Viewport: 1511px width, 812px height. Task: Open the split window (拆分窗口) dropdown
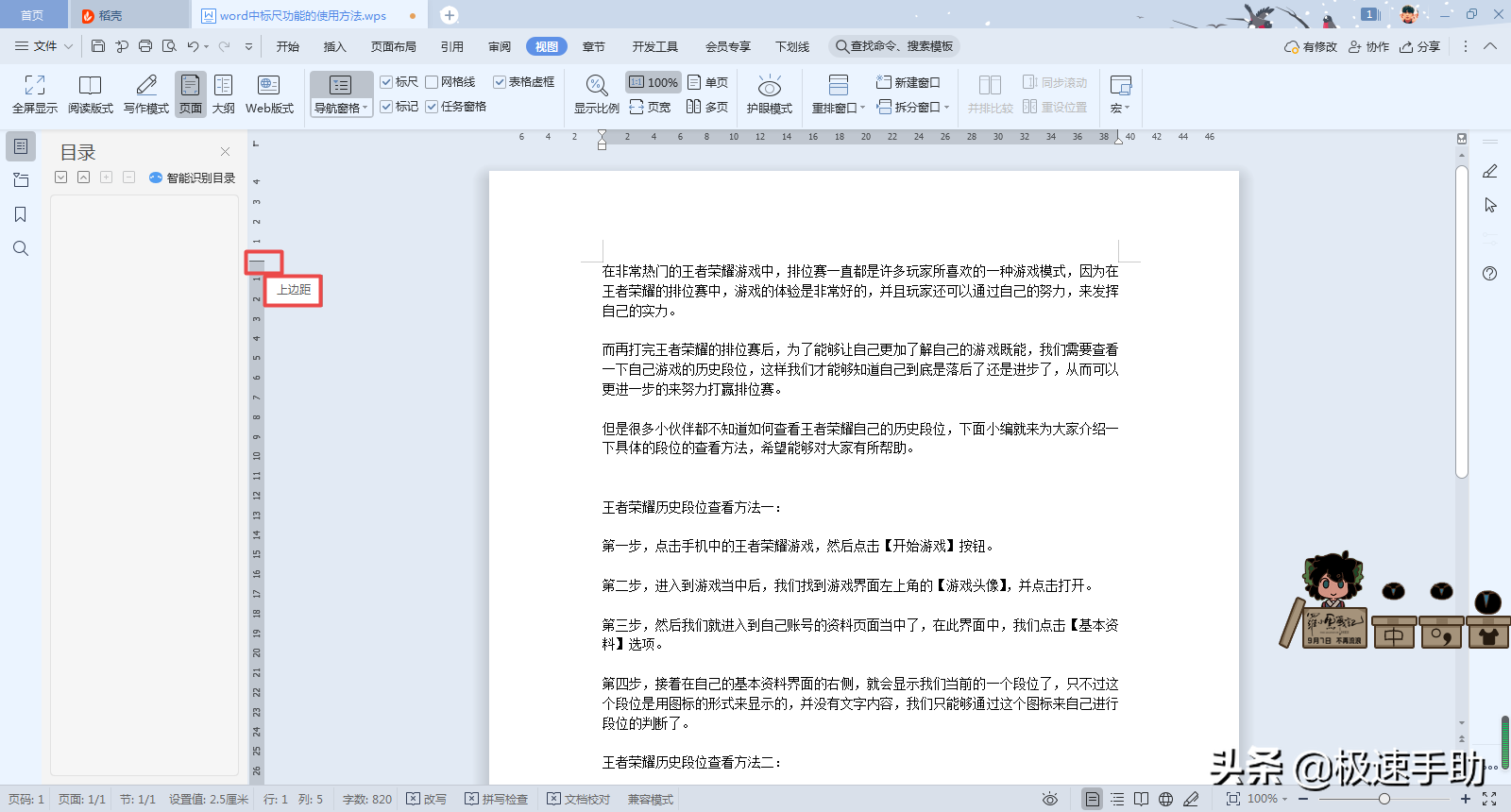(913, 107)
